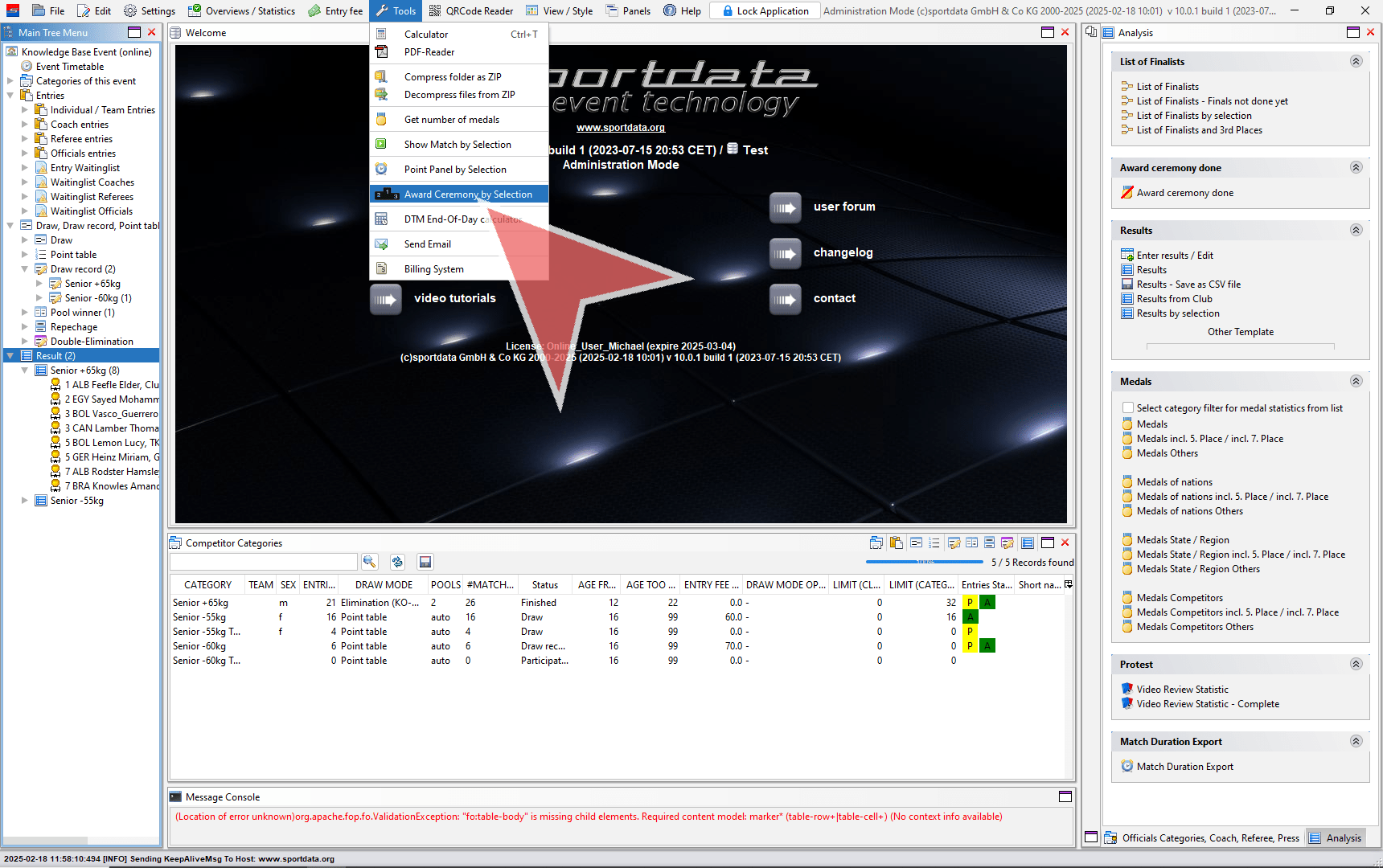This screenshot has width=1383, height=868.
Task: Expand the Senior -55kg result node
Action: [25, 501]
